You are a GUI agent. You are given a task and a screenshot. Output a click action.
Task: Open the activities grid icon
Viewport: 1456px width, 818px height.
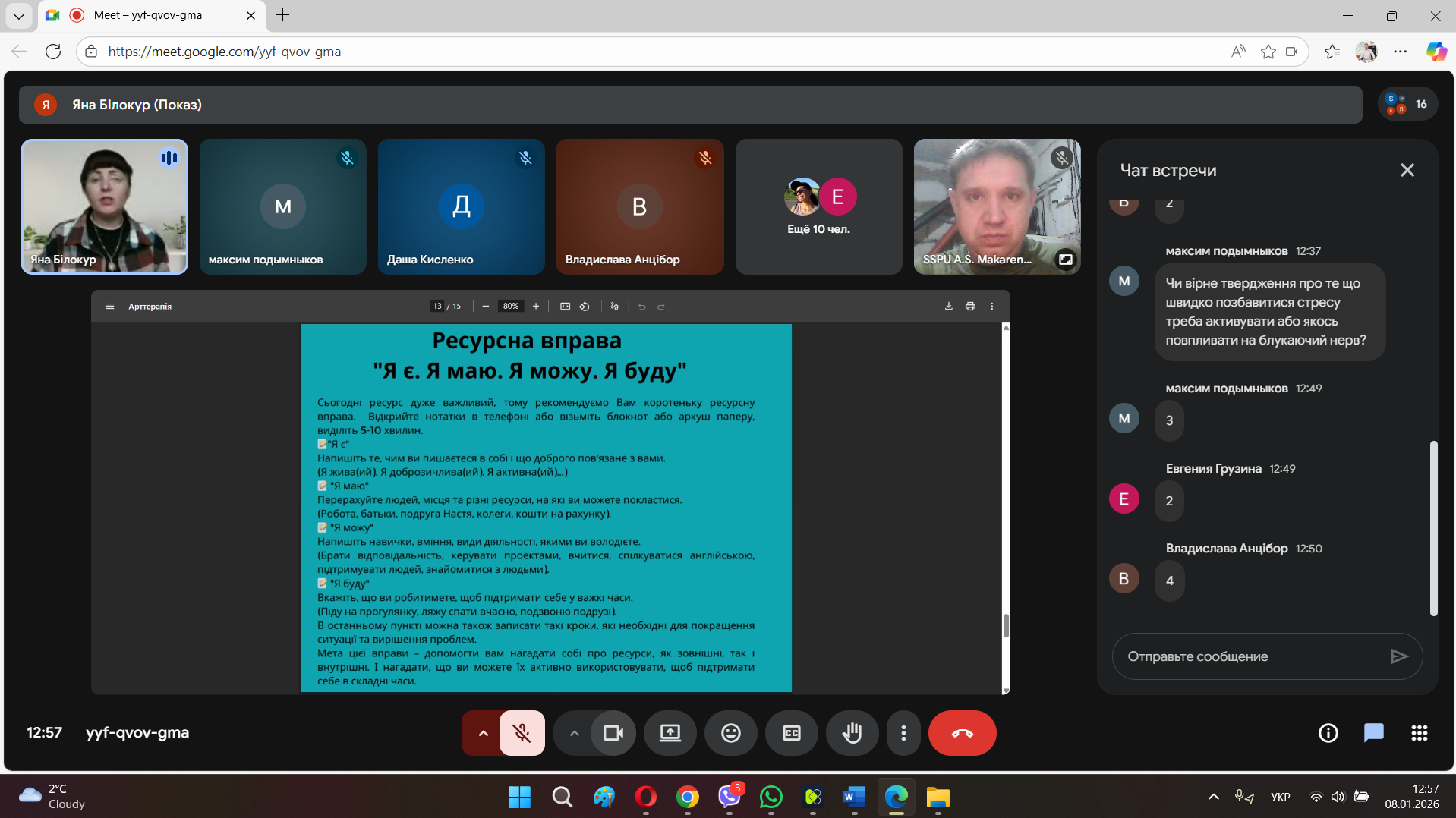[1419, 733]
